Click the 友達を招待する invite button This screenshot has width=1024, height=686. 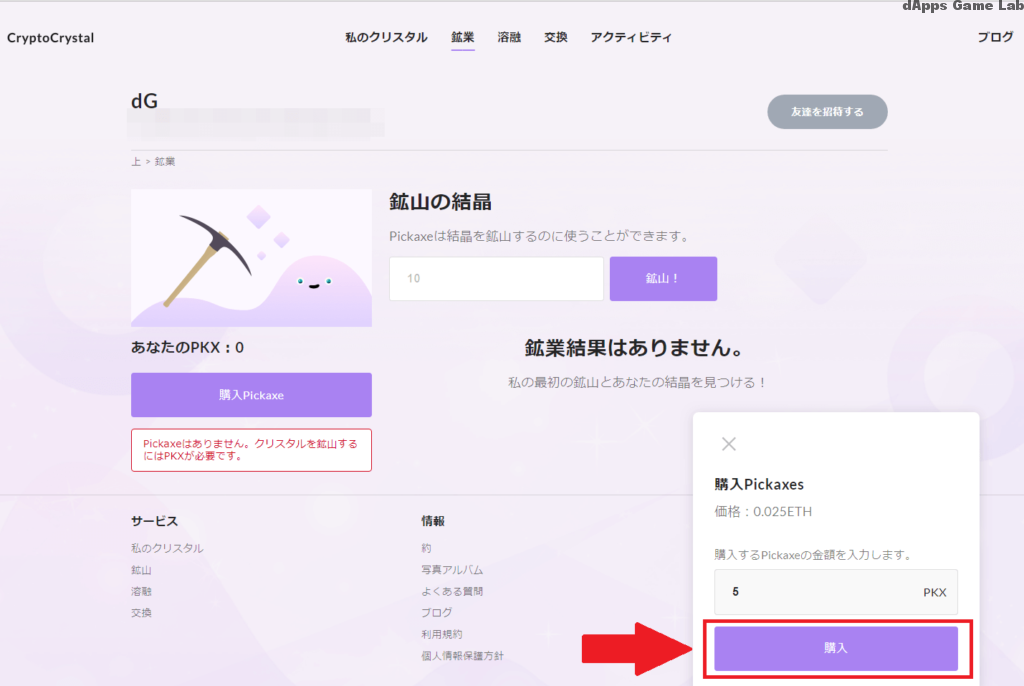827,111
